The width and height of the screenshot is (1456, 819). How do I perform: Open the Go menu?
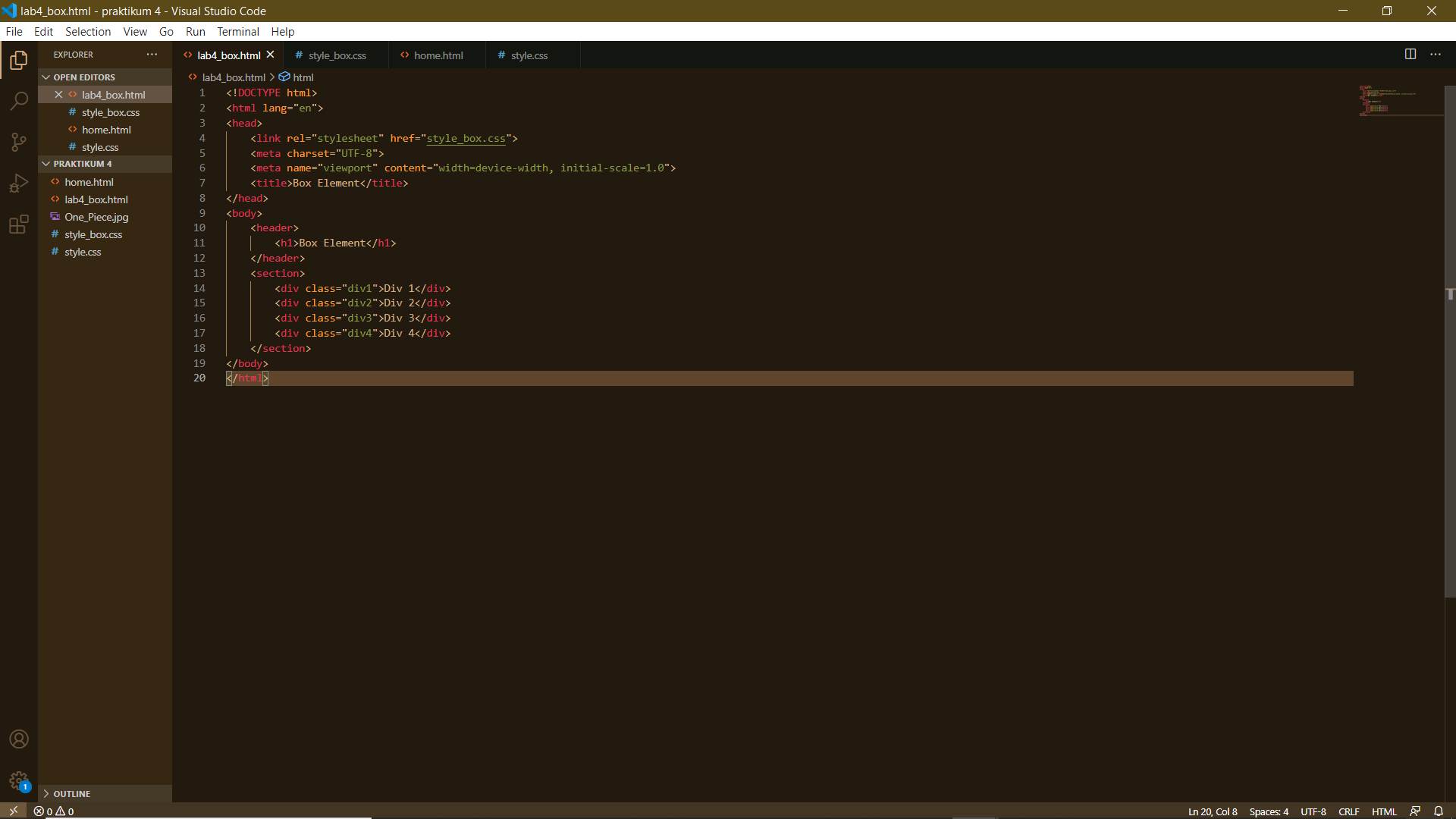click(166, 32)
